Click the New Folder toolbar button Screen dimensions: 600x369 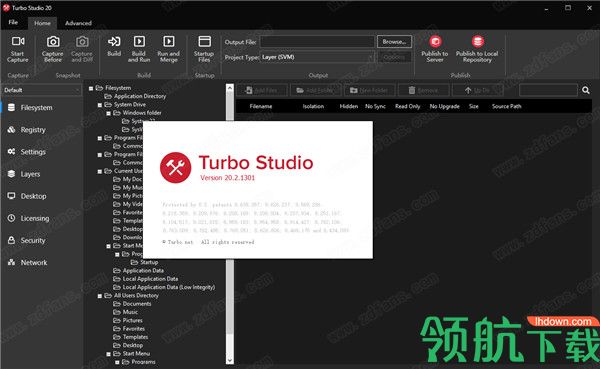[x=370, y=90]
